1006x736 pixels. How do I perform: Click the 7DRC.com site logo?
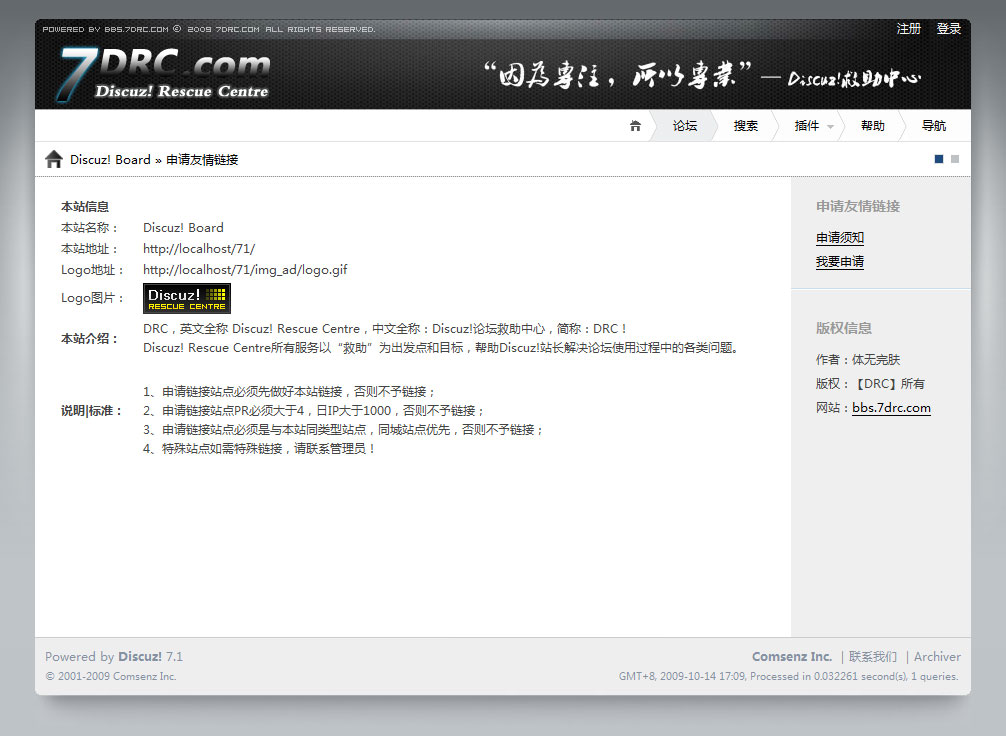tap(165, 74)
